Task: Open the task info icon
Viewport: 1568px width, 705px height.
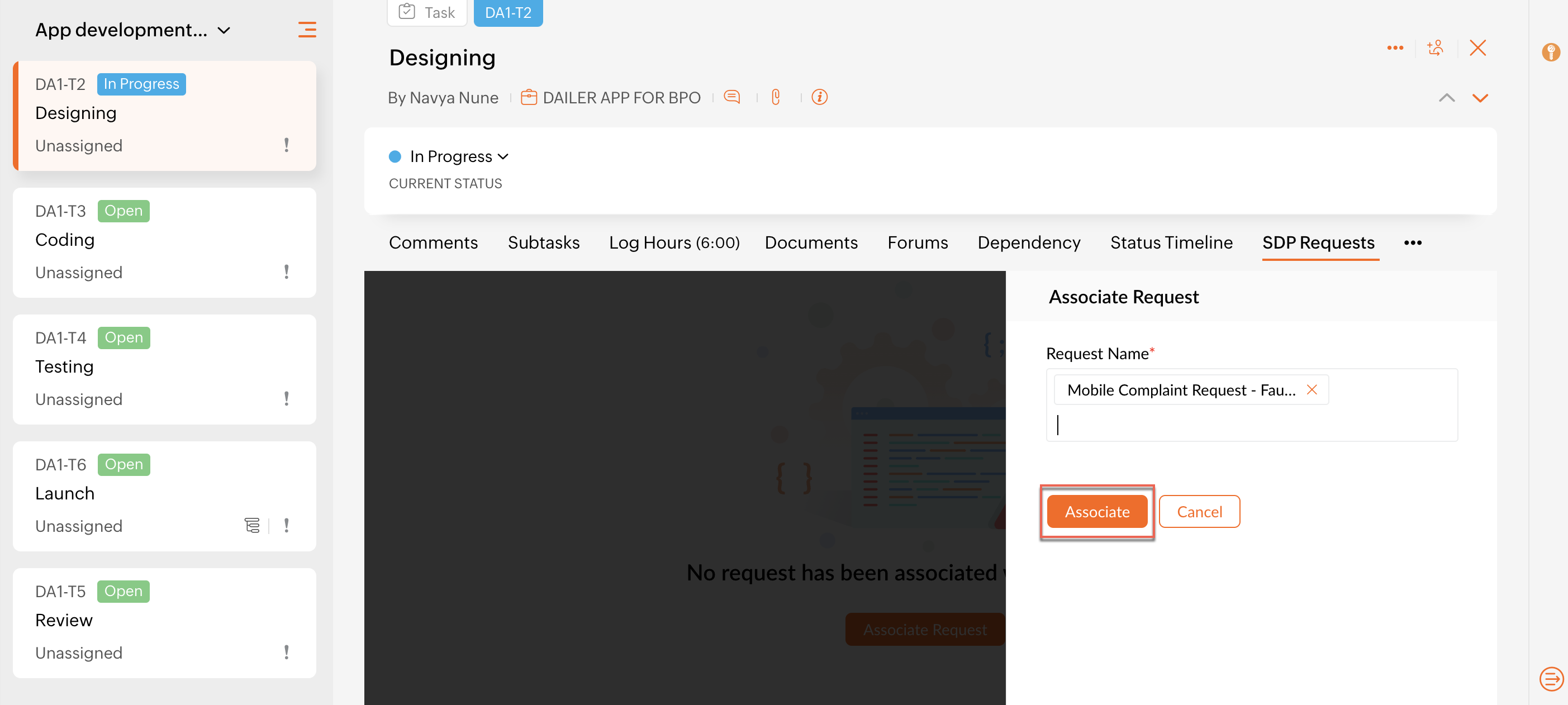Action: tap(819, 97)
